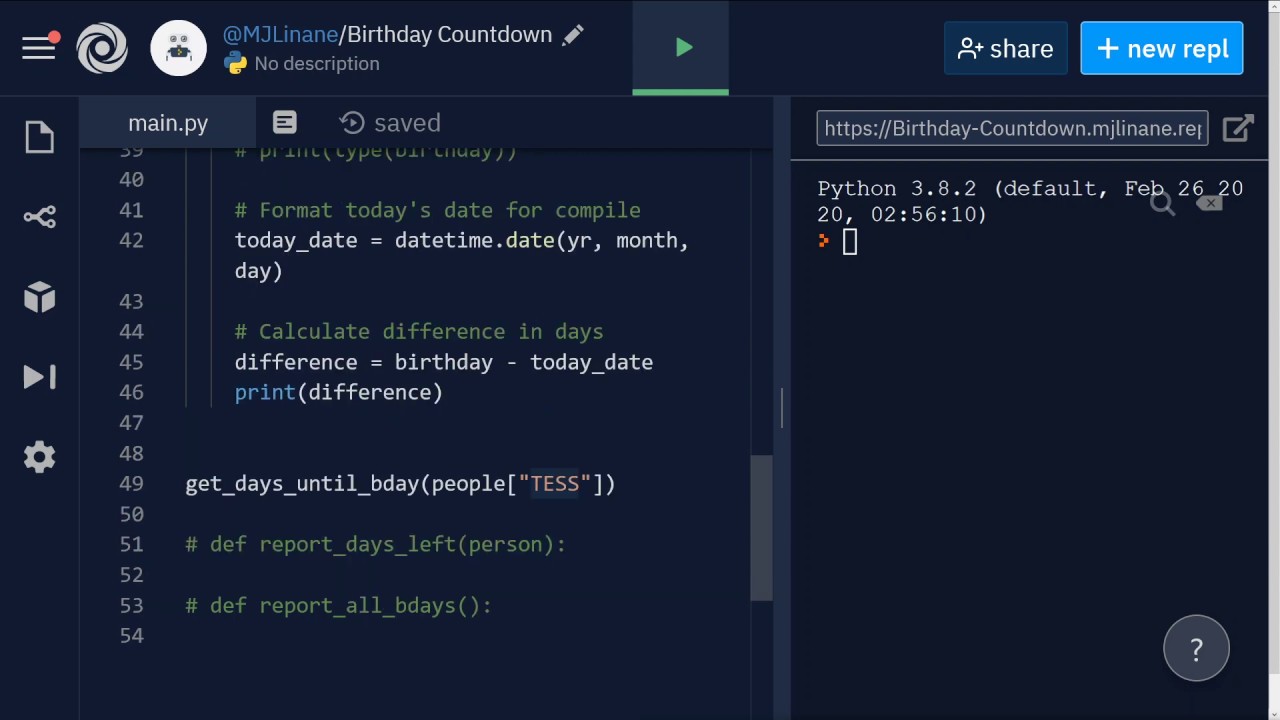Image resolution: width=1280 pixels, height=720 pixels.
Task: Click the new repl button
Action: [1162, 48]
